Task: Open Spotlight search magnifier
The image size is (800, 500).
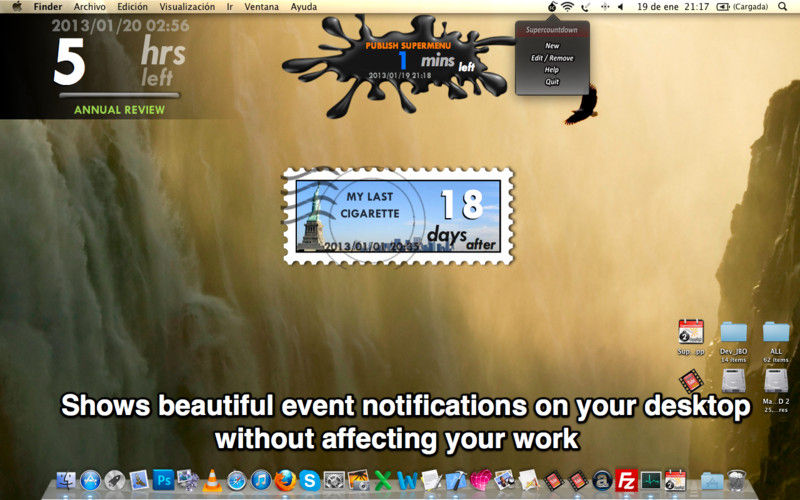Action: click(x=782, y=7)
